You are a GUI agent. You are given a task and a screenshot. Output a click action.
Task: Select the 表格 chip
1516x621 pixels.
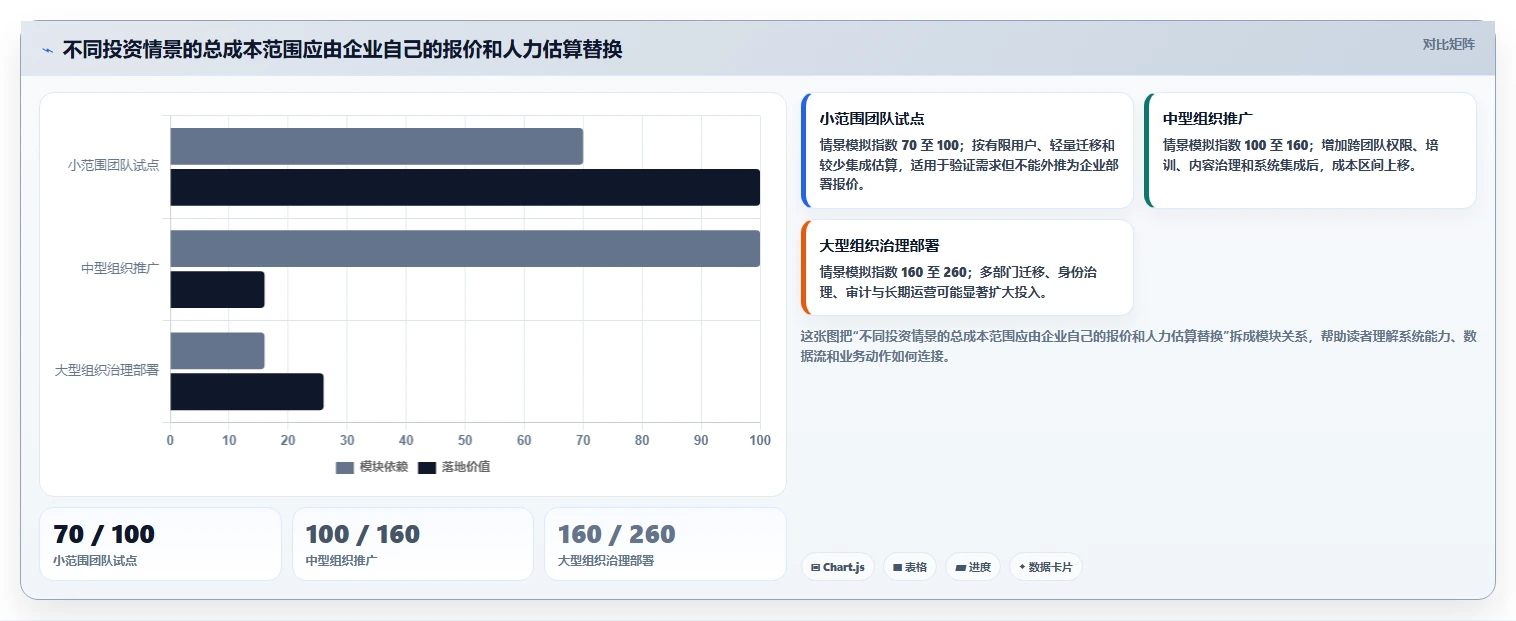911,567
